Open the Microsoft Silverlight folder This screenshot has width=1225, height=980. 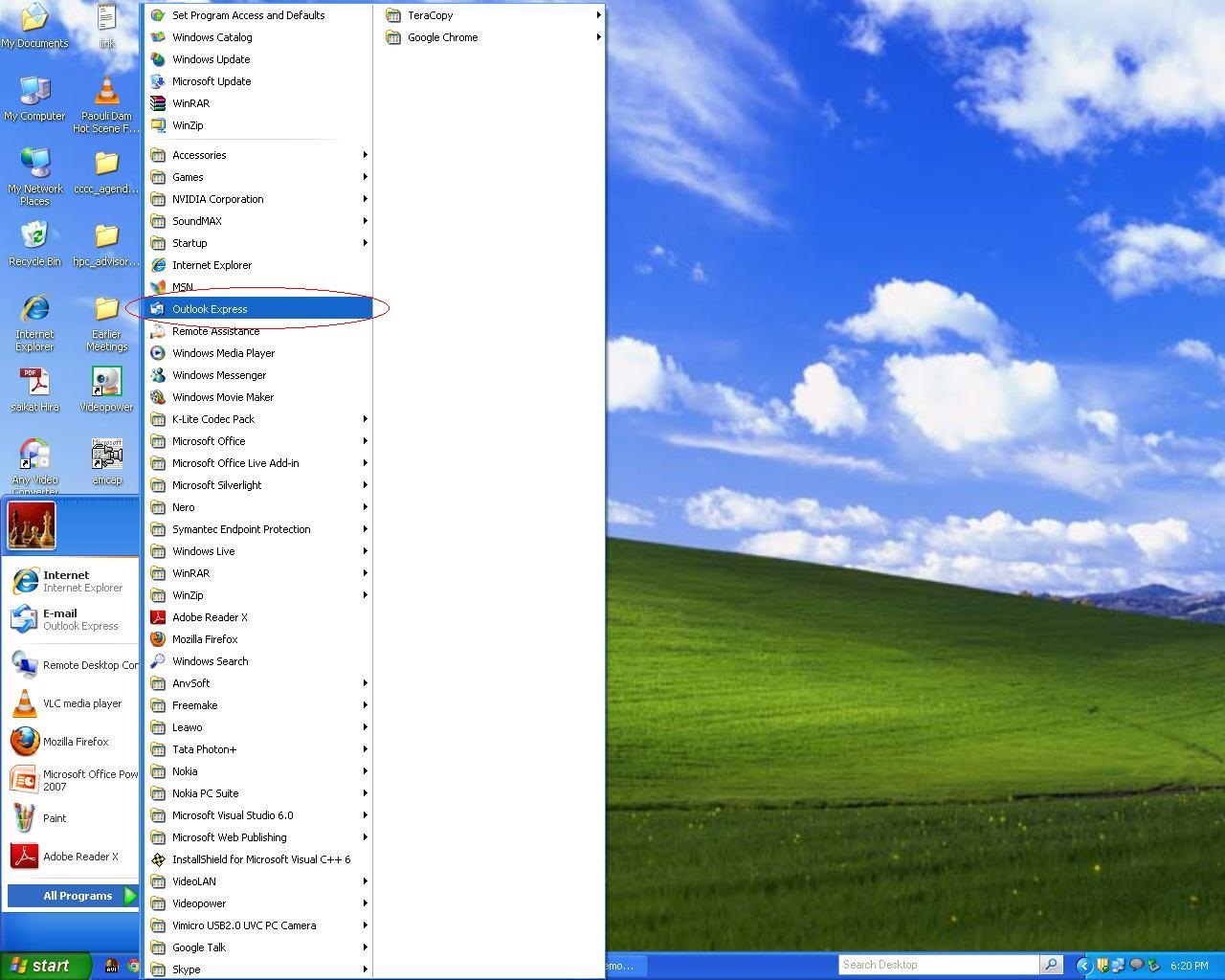pos(259,485)
